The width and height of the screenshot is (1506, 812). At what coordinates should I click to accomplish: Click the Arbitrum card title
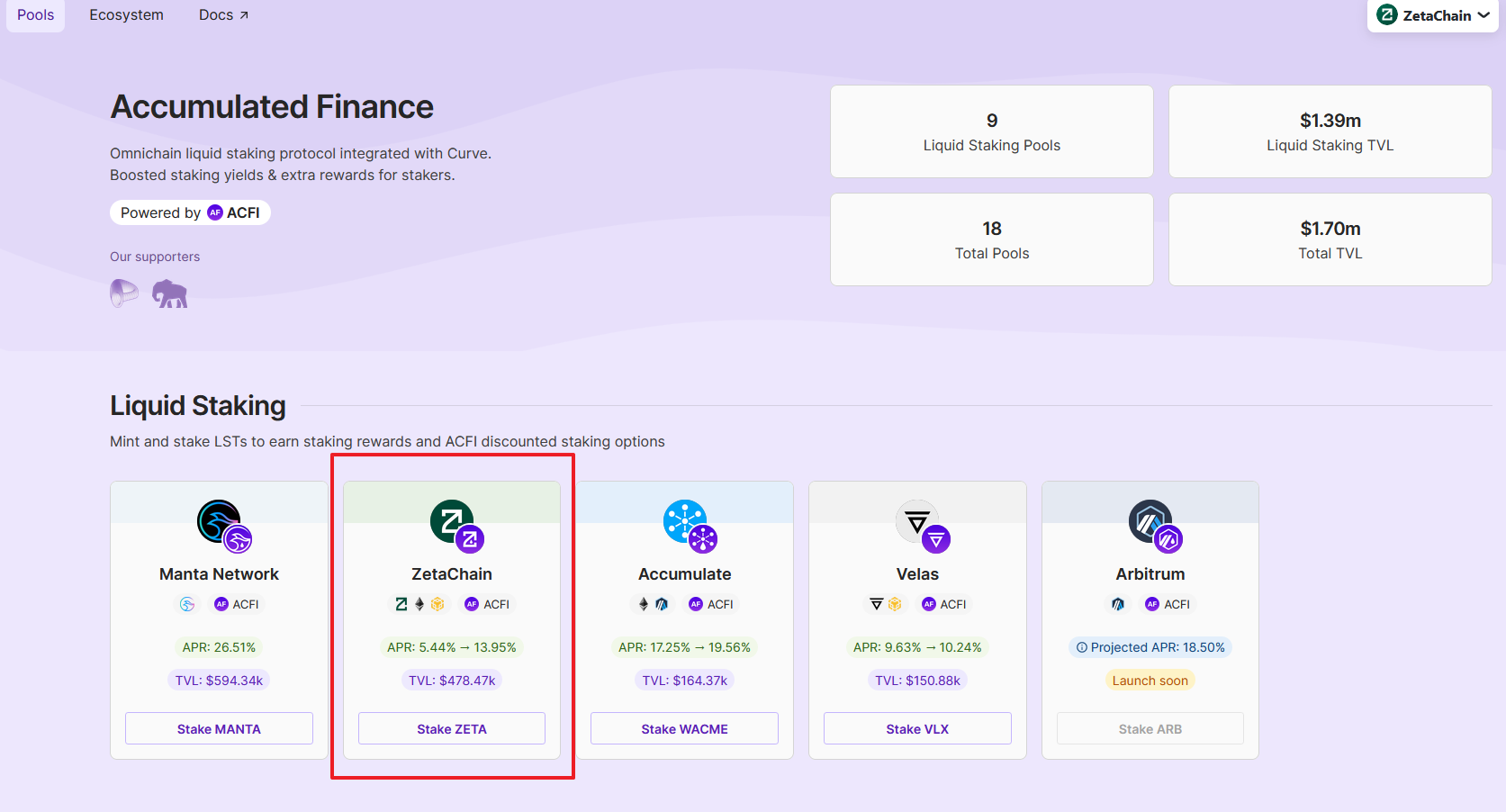pyautogui.click(x=1150, y=573)
